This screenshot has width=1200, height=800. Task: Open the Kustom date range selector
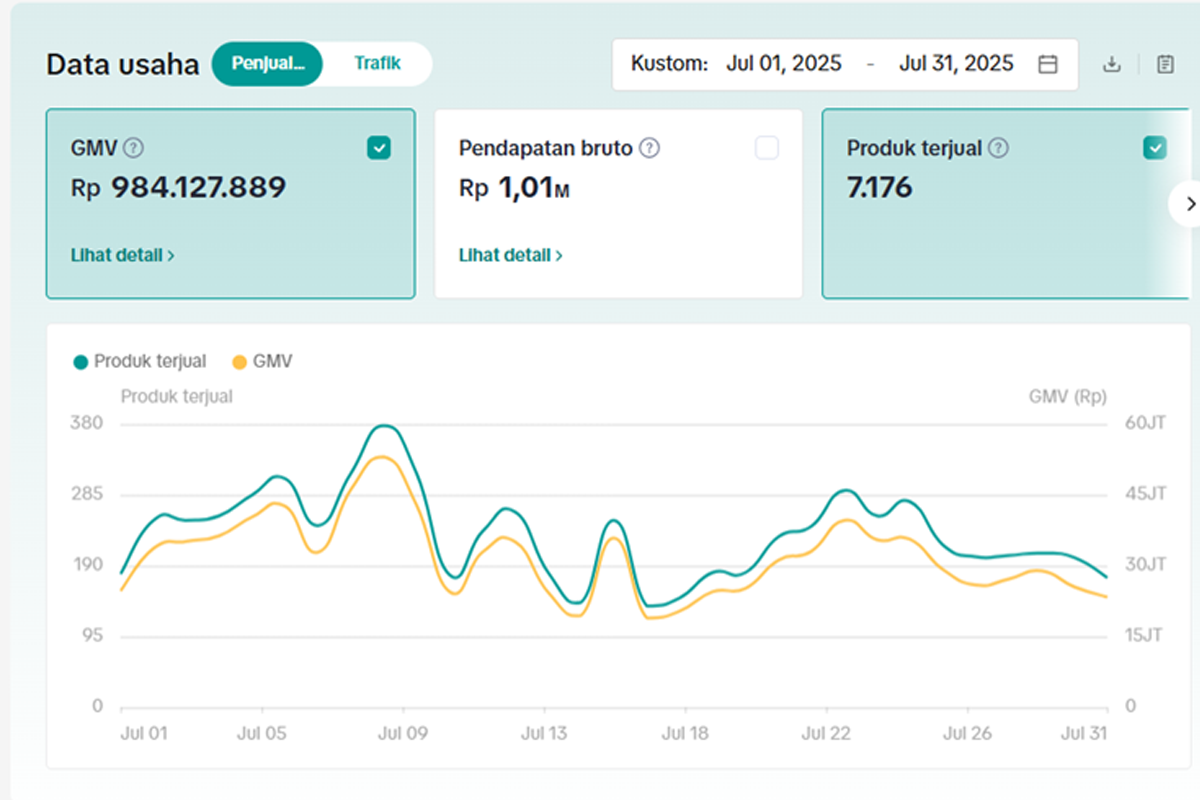coord(845,64)
